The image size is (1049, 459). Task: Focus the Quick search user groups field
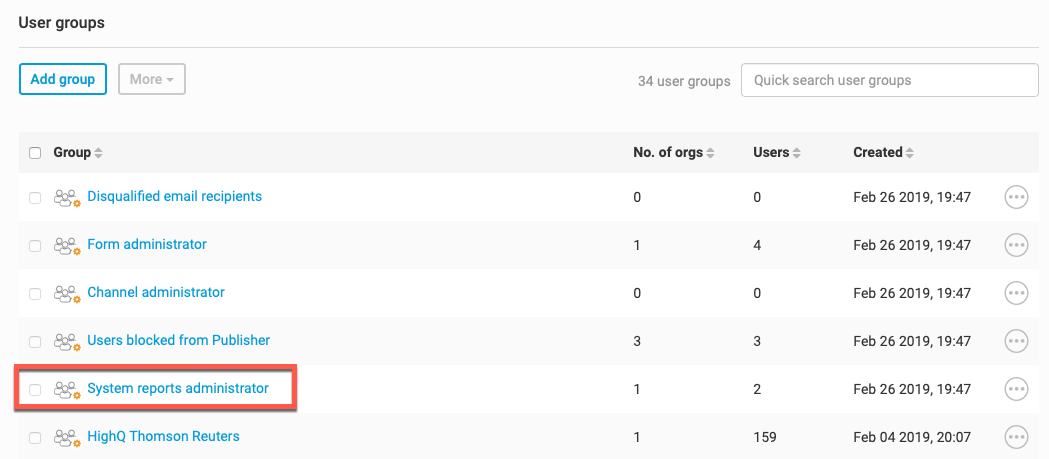pos(889,80)
